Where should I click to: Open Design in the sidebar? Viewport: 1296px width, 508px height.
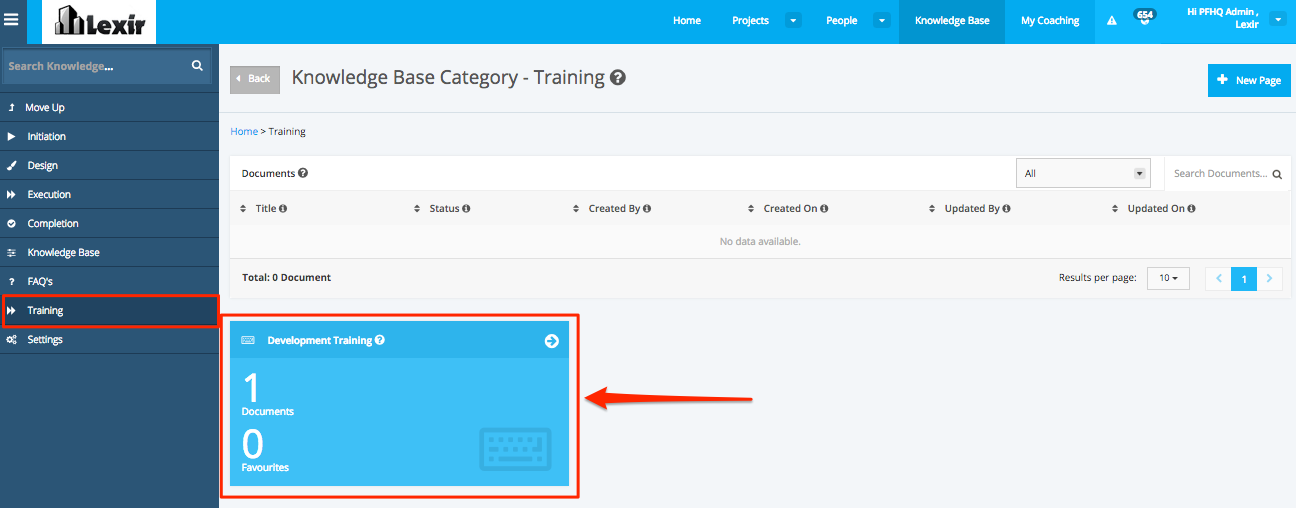[109, 165]
